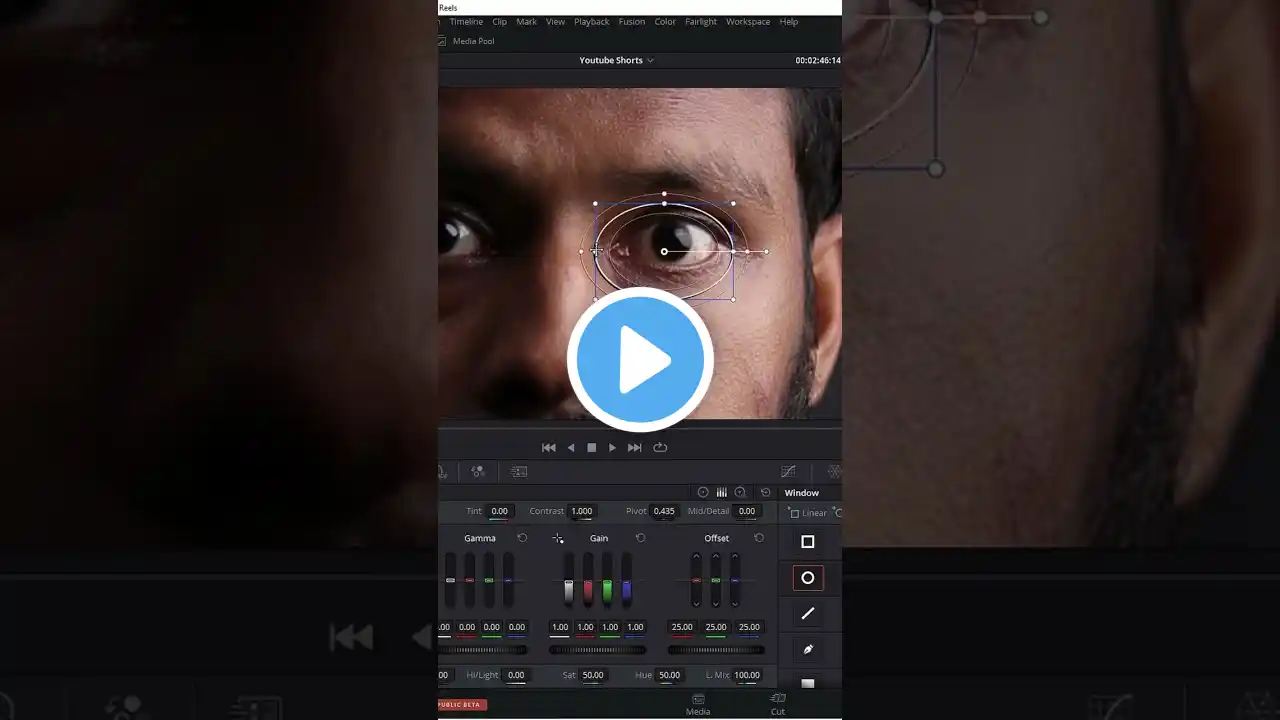This screenshot has width=1280, height=720.
Task: Open the Curves palette icon
Action: pyautogui.click(x=788, y=472)
